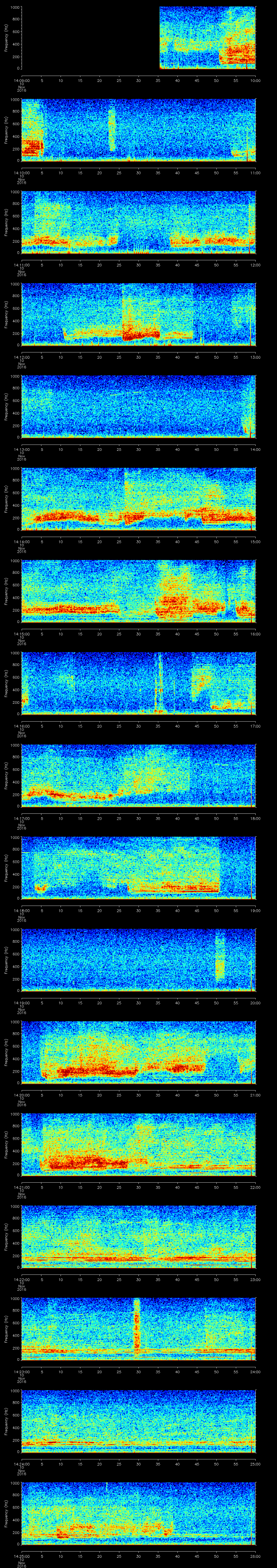Click the 24:00 end-of-axis time label
Image resolution: width=277 pixels, height=1568 pixels.
click(256, 1371)
